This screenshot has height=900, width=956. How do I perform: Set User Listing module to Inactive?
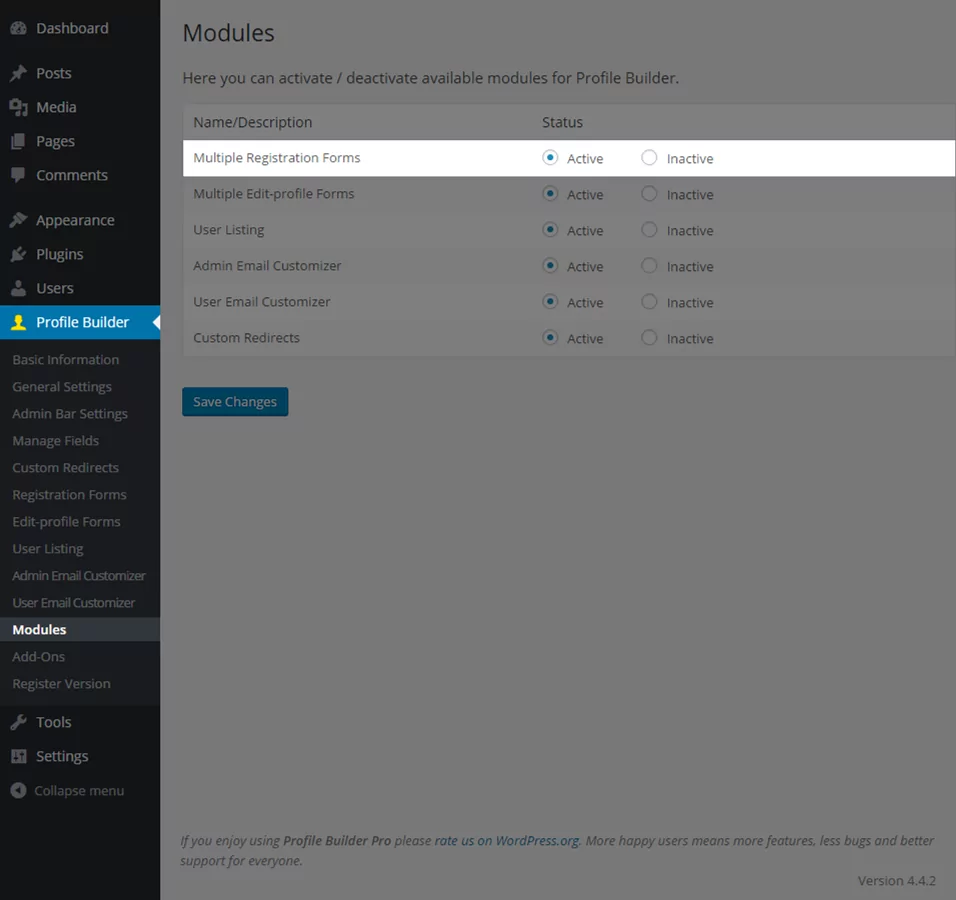(649, 230)
